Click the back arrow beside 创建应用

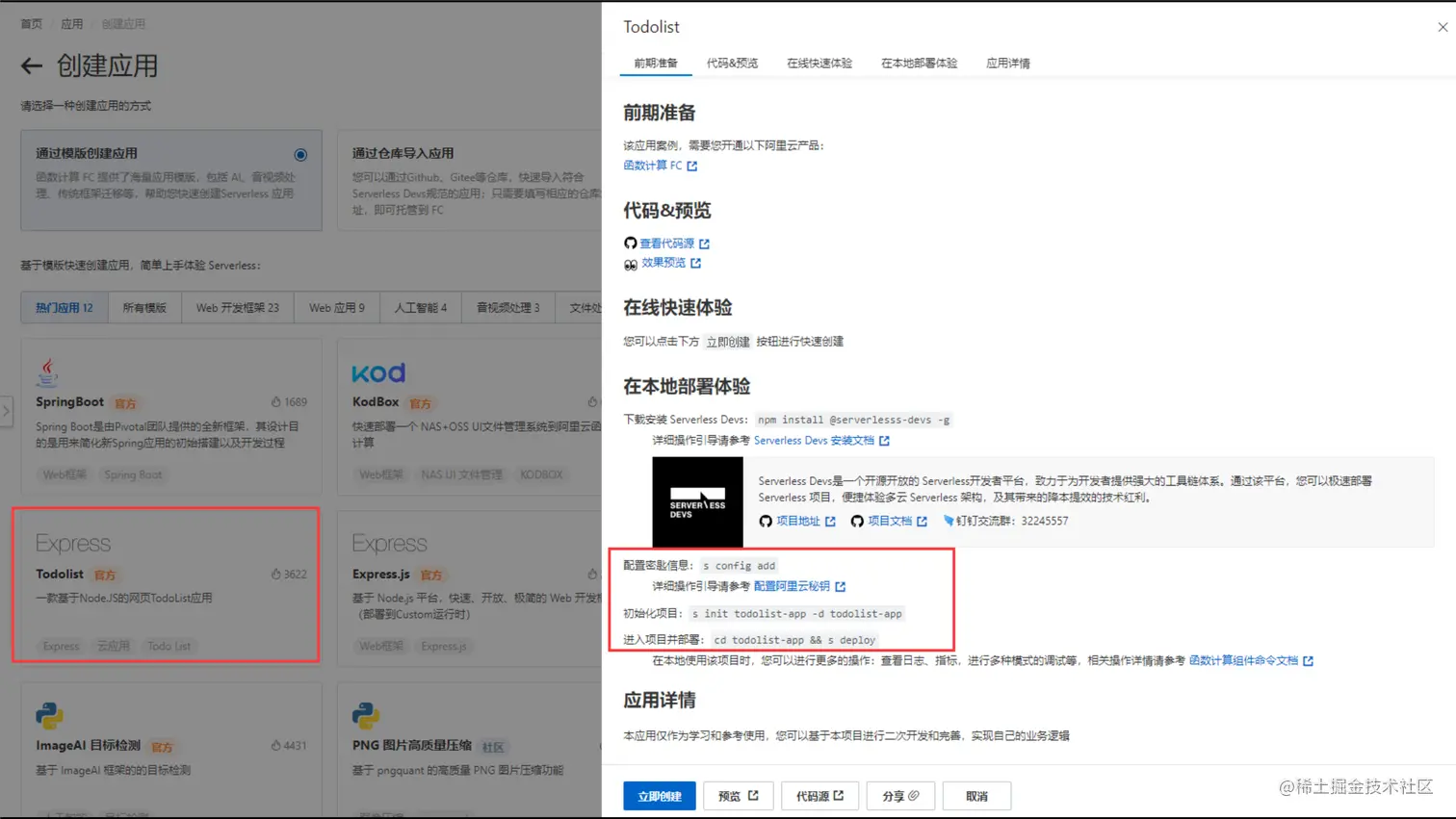click(32, 66)
